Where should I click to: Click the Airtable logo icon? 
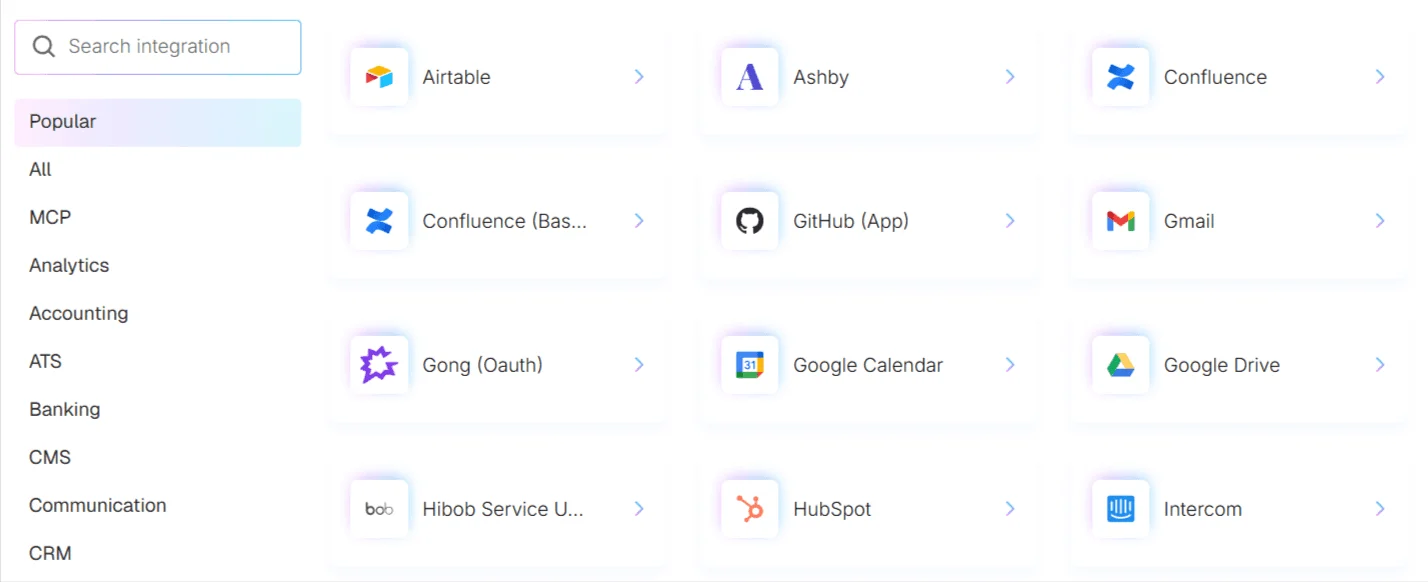click(379, 77)
